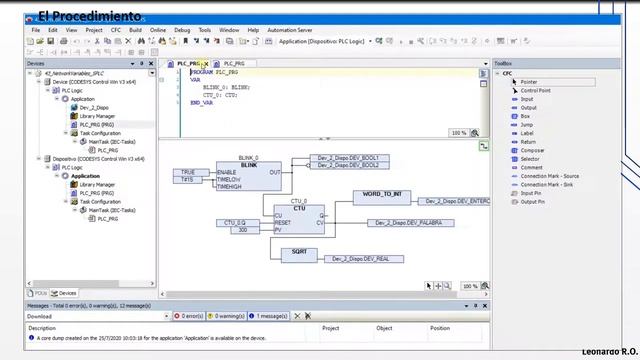Click the SQRT box in CFC
Viewport: 640px width, 360px height.
point(299,255)
